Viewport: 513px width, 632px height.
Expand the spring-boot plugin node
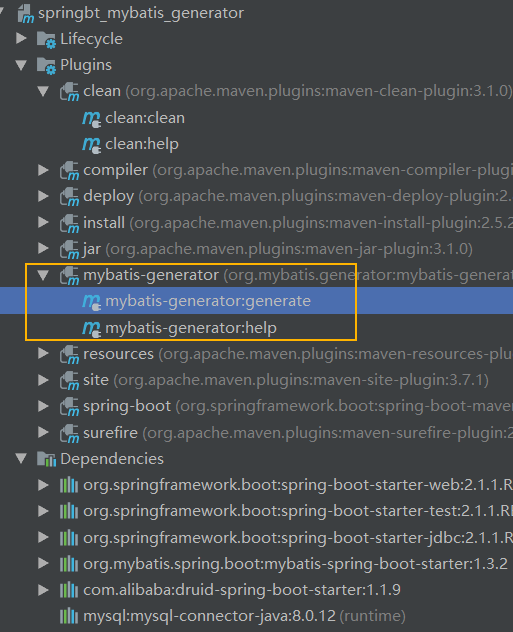[44, 406]
